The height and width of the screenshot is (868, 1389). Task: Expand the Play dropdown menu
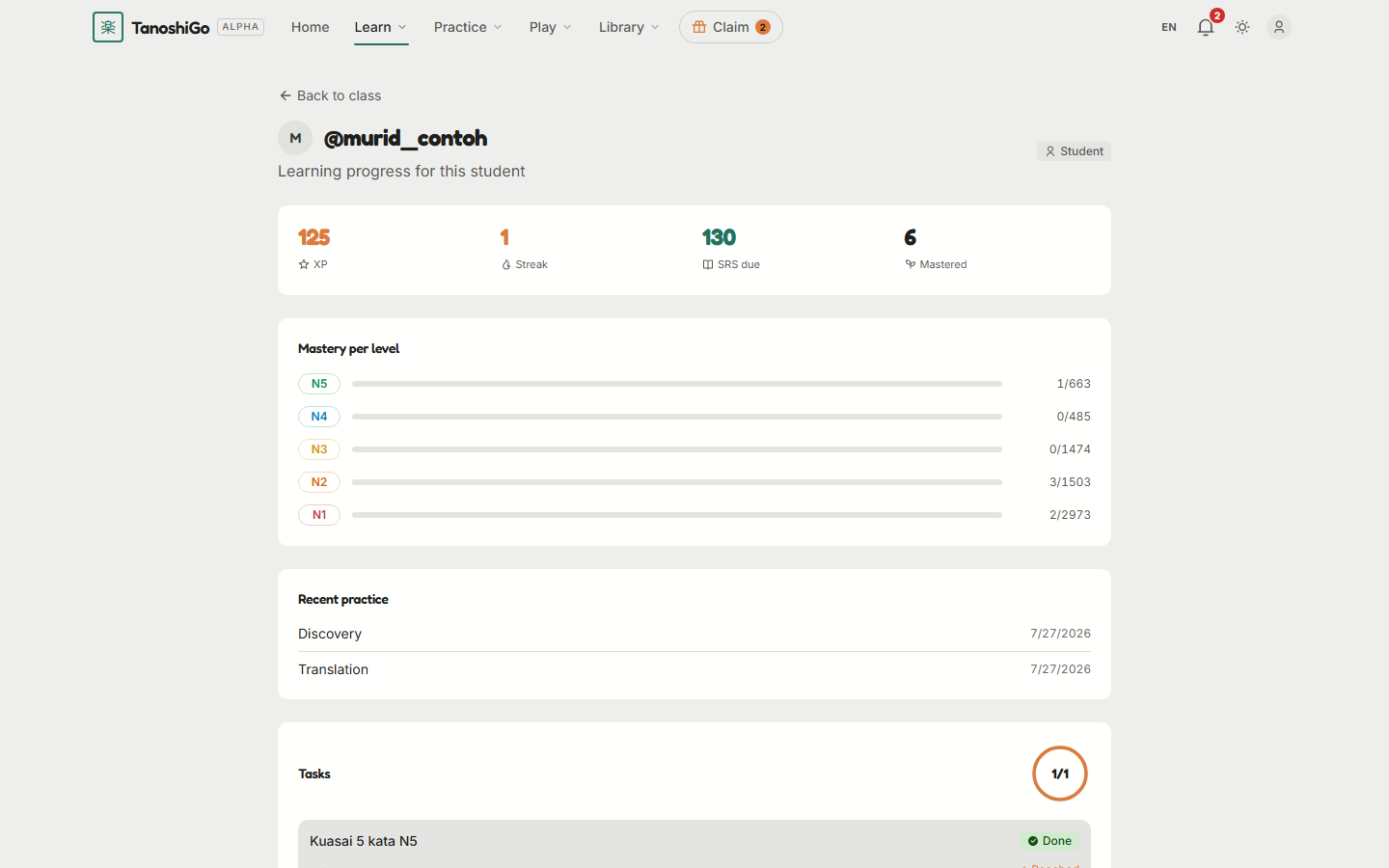tap(551, 27)
